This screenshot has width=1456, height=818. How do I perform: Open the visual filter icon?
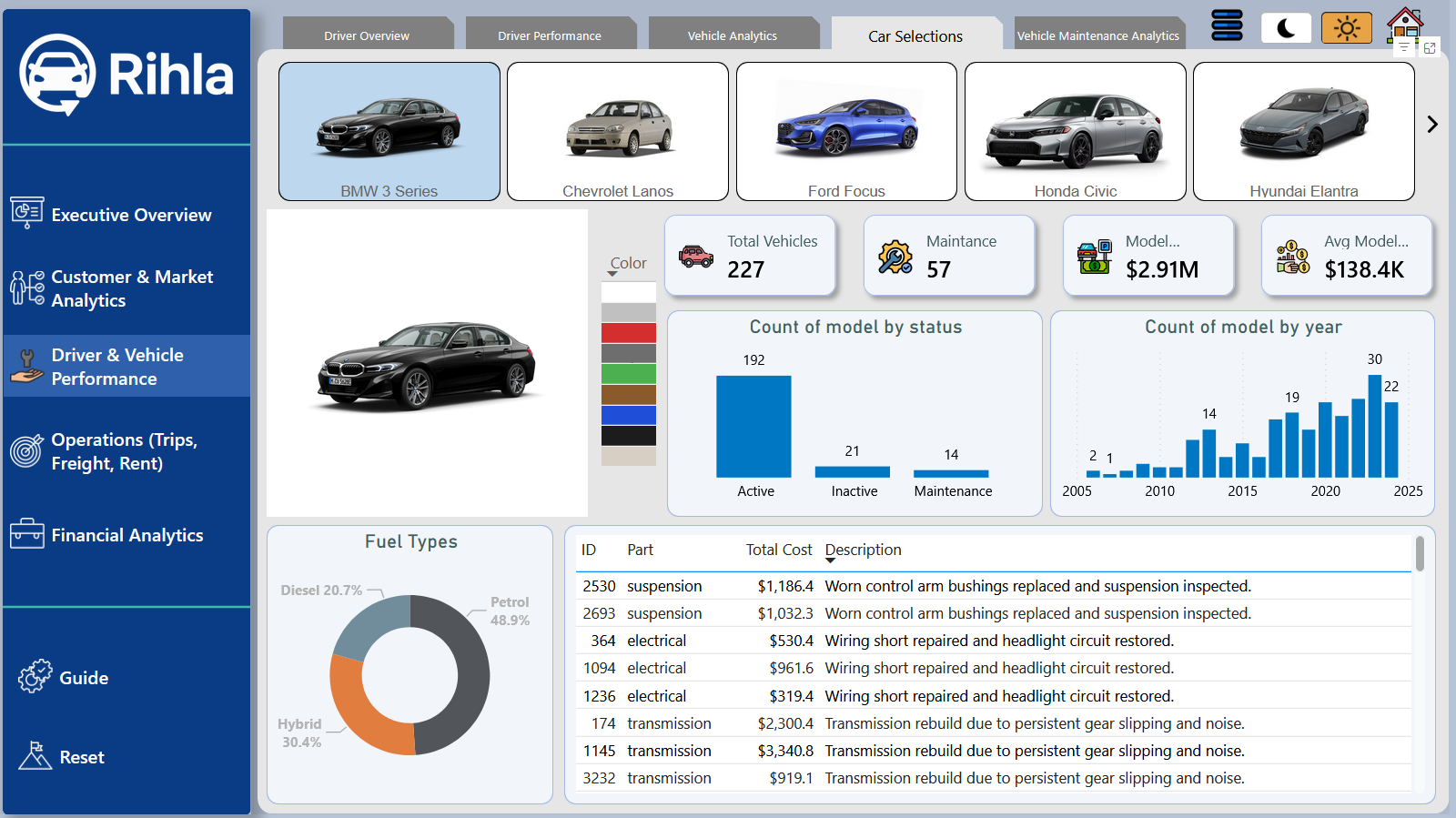click(1404, 47)
